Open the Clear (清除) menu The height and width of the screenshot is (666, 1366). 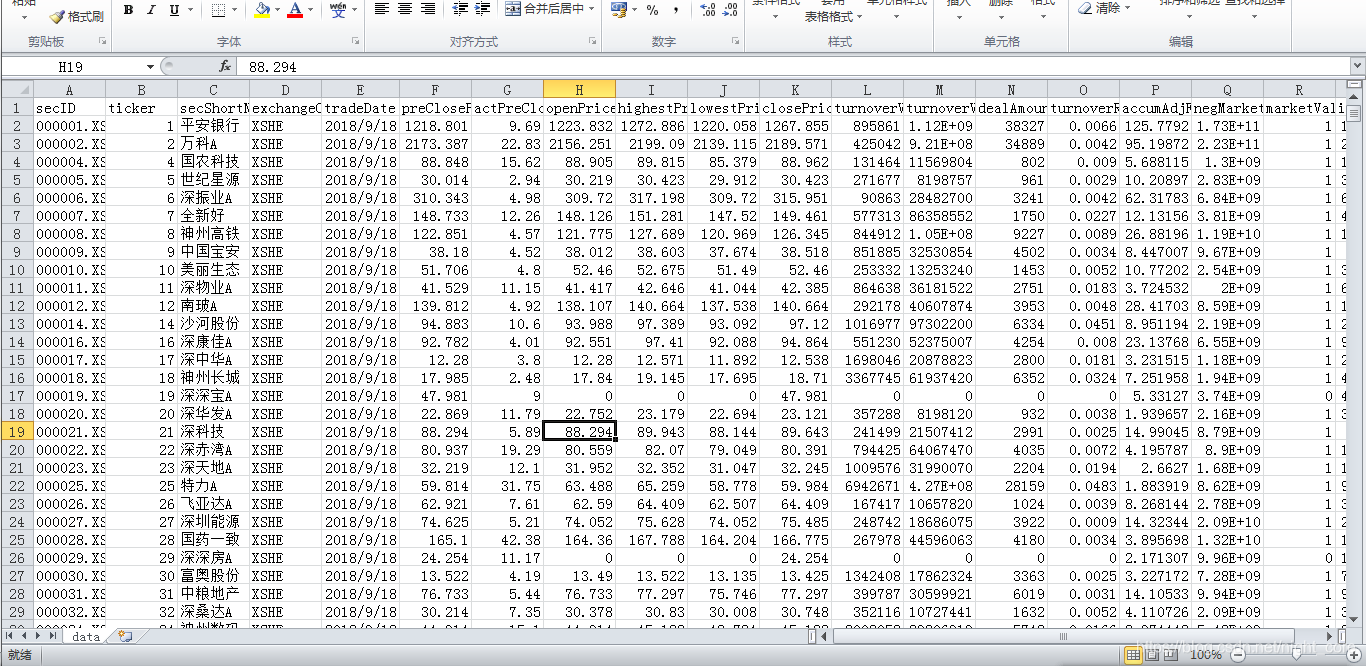(x=1106, y=8)
